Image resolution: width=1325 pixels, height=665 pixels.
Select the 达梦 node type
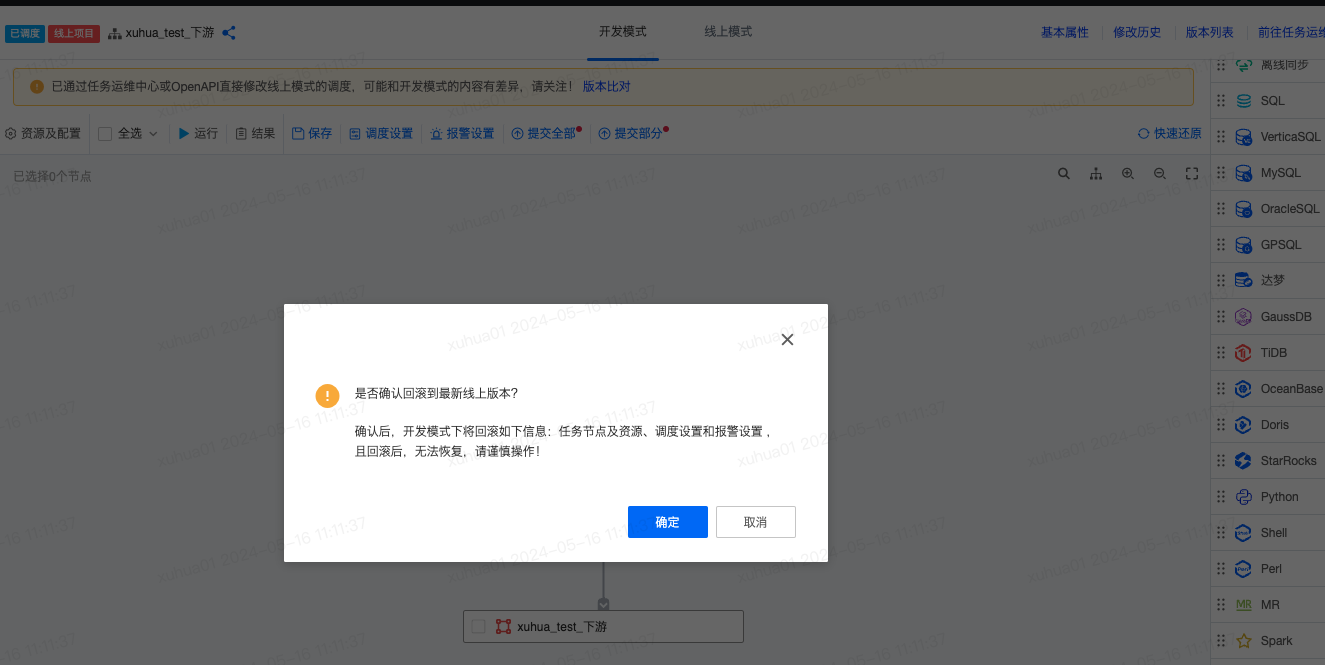(x=1268, y=281)
